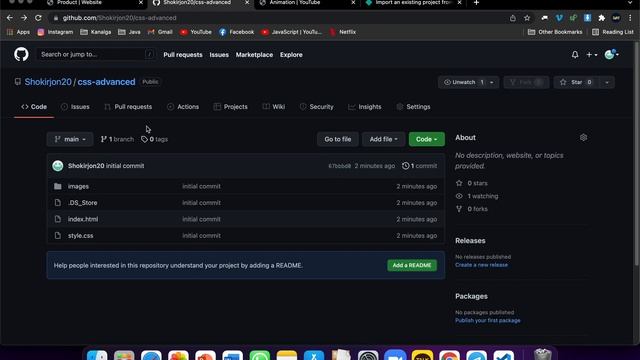Open Chrome three-dot menu
Screen dimensions: 640x360
click(630, 18)
